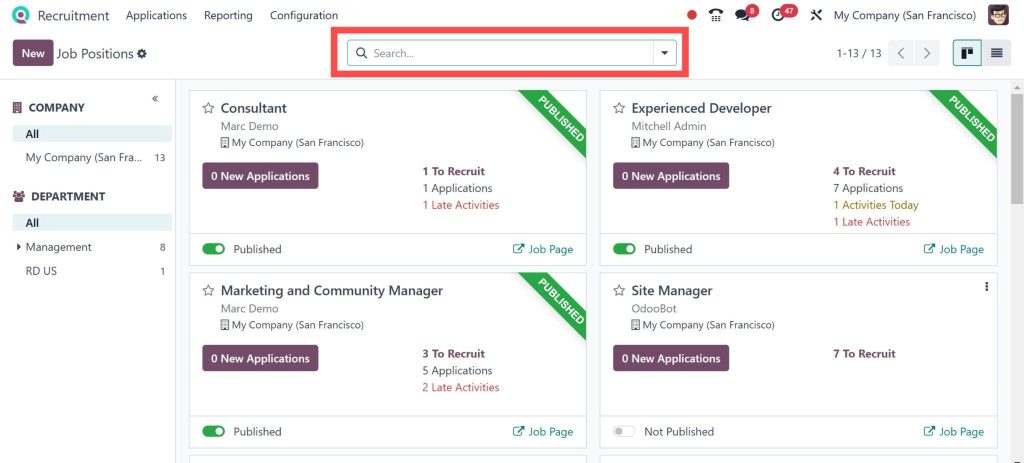Click the vertical page scrollbar
Viewport: 1024px width, 463px height.
pyautogui.click(x=1017, y=149)
